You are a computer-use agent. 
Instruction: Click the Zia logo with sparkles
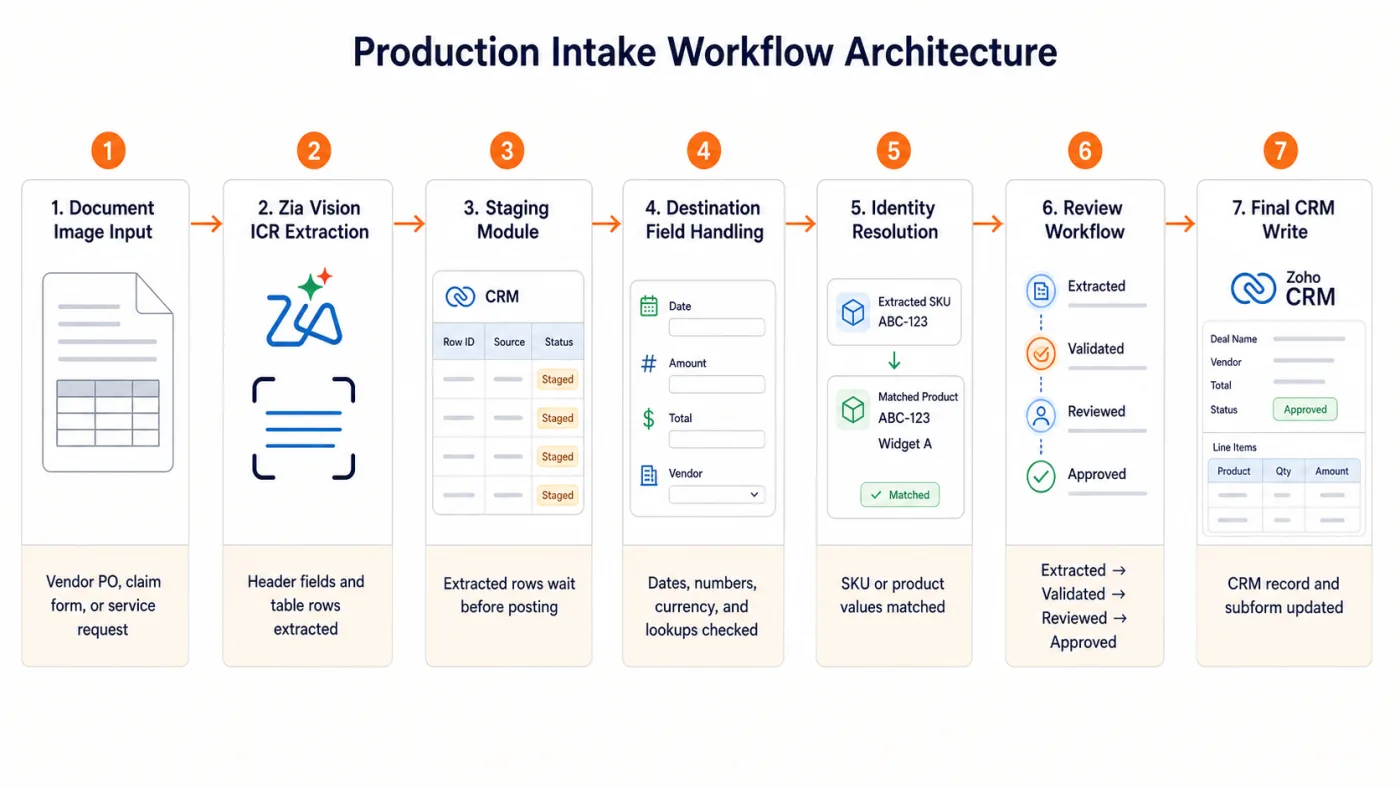click(x=305, y=308)
